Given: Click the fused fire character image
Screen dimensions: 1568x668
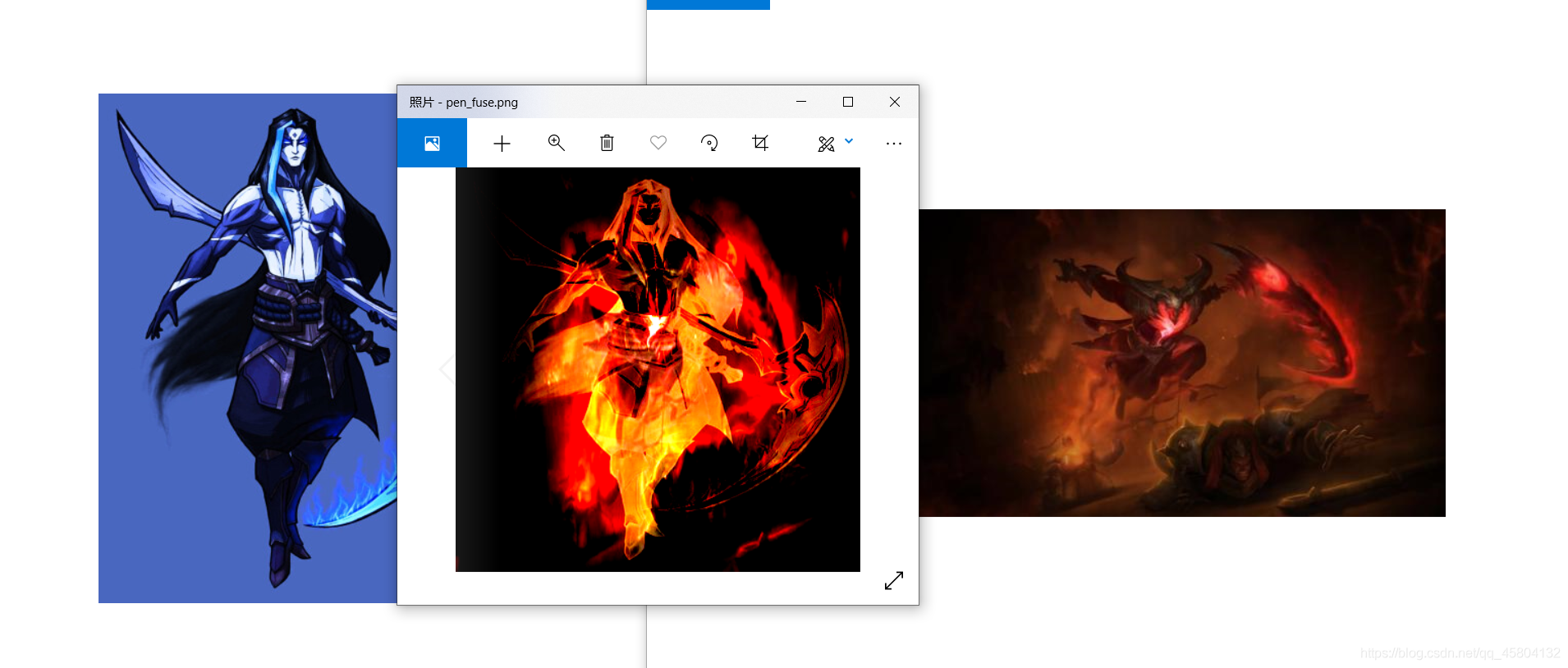Looking at the screenshot, I should click(x=658, y=369).
